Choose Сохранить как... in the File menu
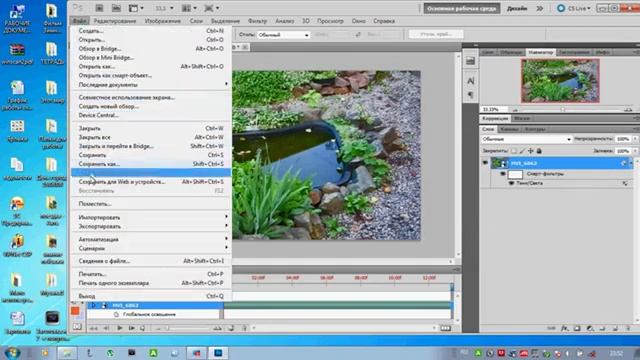Viewport: 640px width, 360px height. (x=151, y=164)
